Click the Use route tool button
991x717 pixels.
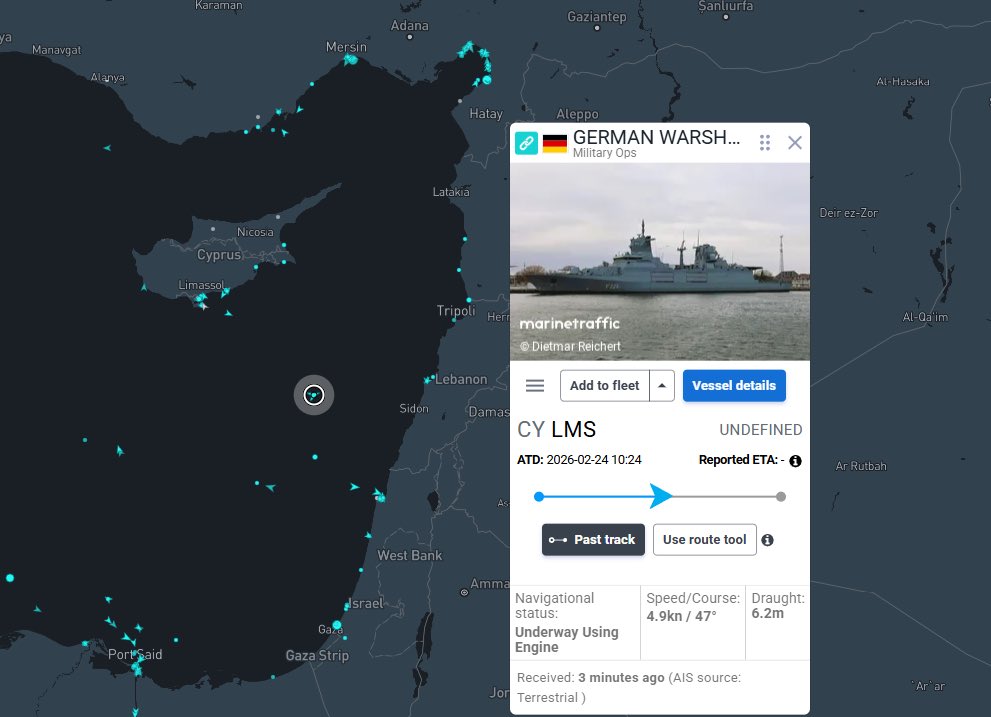pyautogui.click(x=704, y=539)
